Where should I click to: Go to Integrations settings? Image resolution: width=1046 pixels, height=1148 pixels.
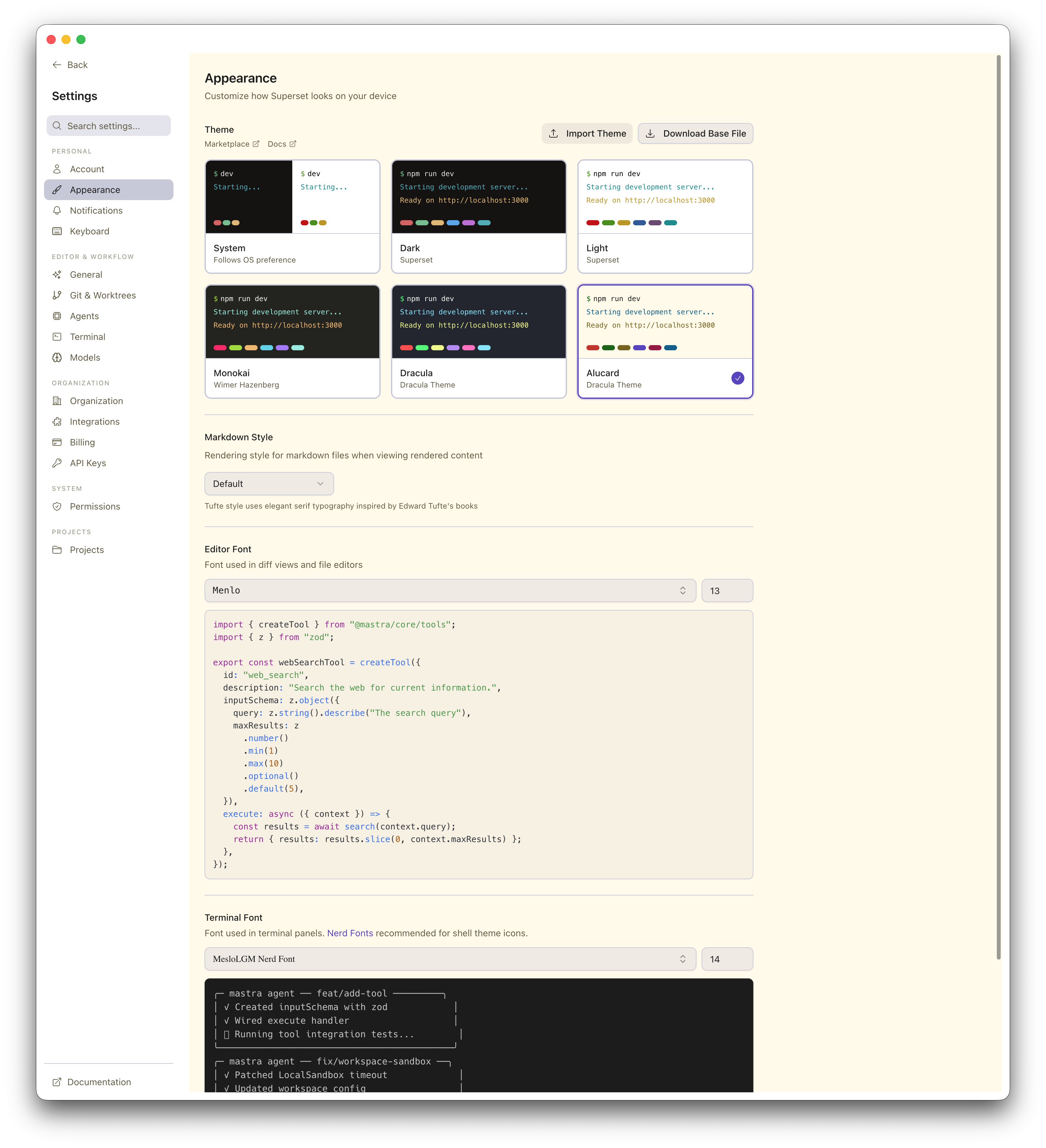point(108,422)
